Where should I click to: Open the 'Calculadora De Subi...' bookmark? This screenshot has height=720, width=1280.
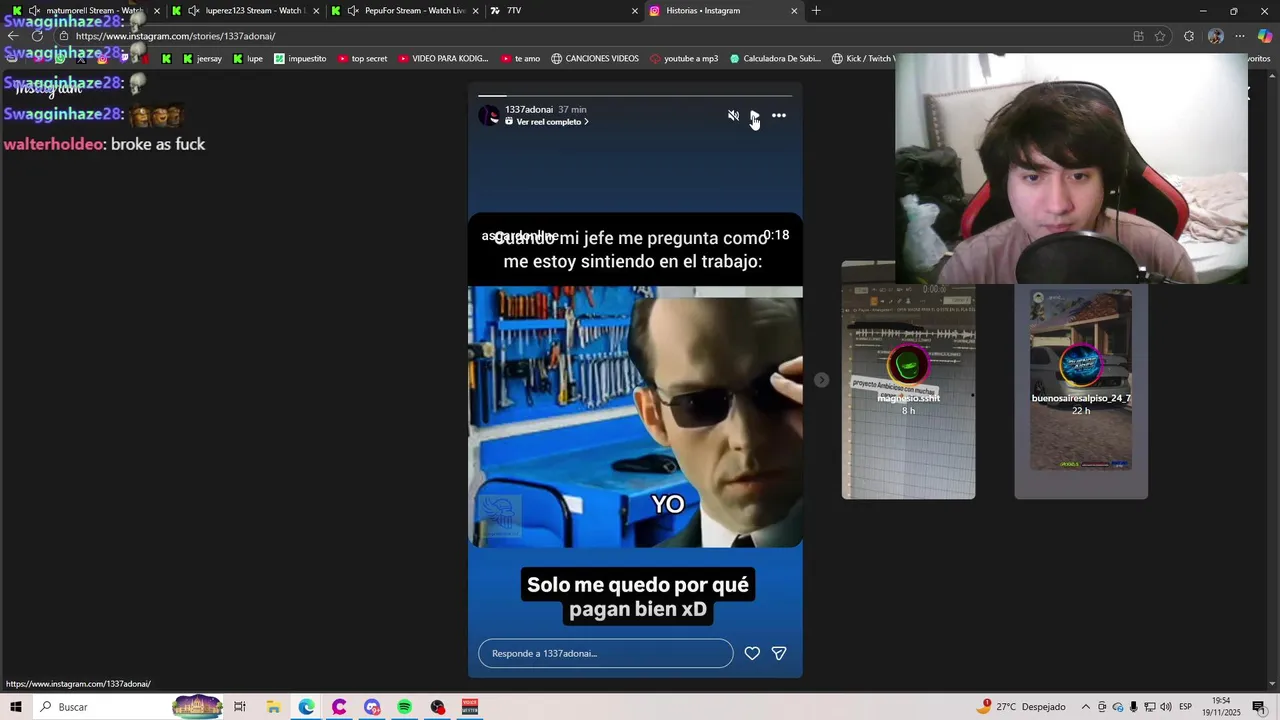click(x=775, y=59)
